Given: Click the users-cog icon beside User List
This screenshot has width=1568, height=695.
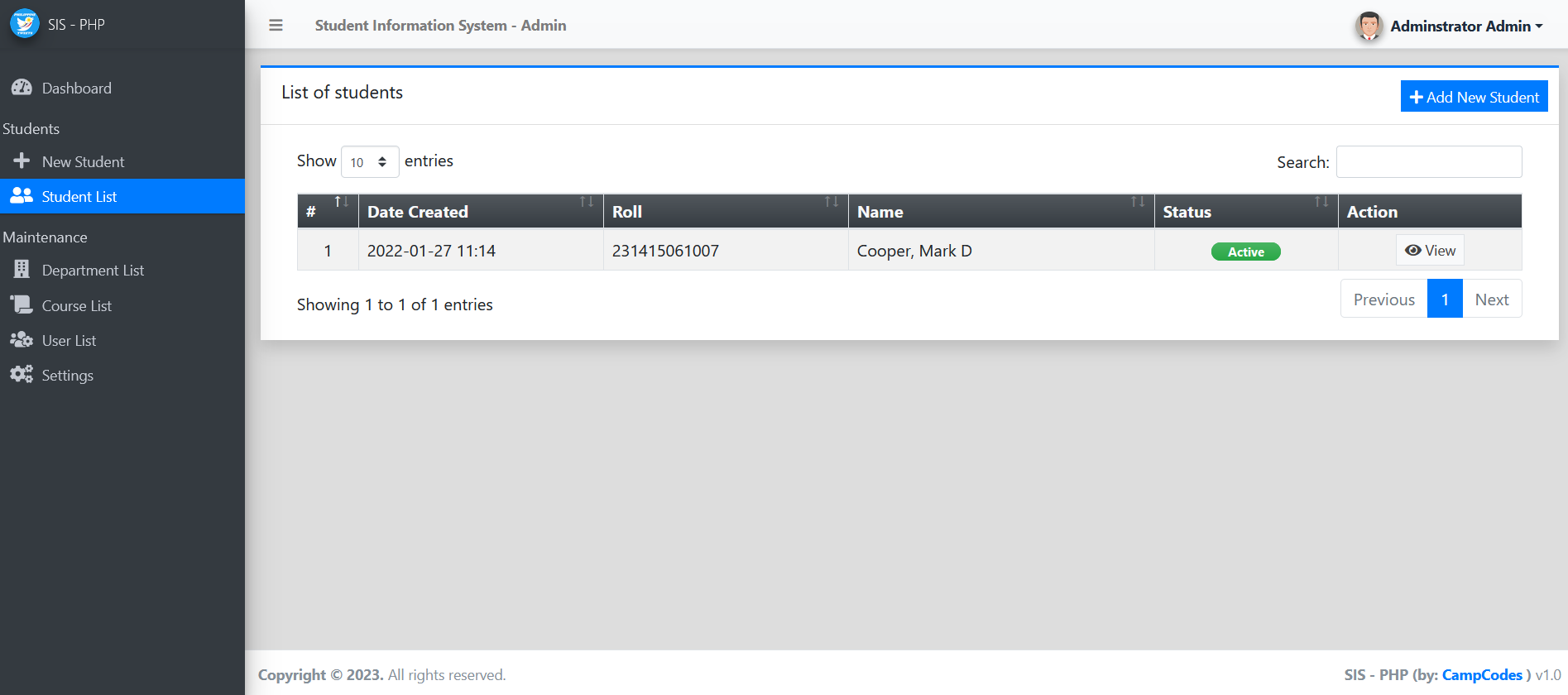Looking at the screenshot, I should 22,340.
